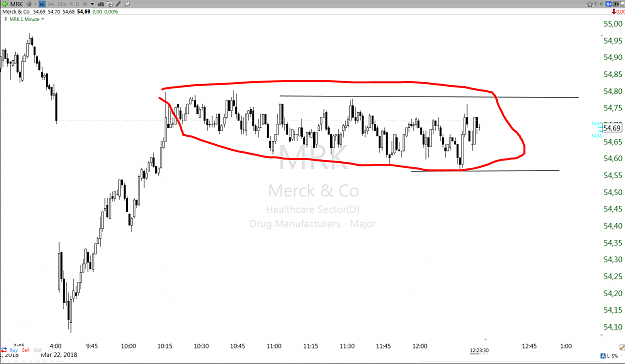Click the red Sell button
This screenshot has width=625, height=364.
tap(26, 350)
